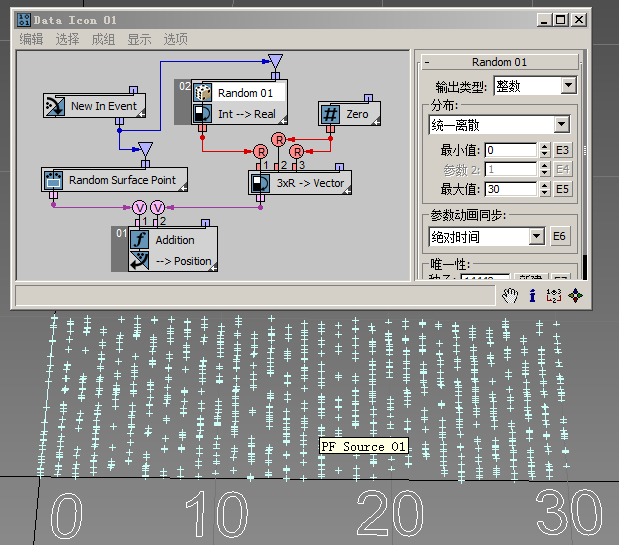Click the --> Position output icon
The image size is (619, 545).
[139, 260]
